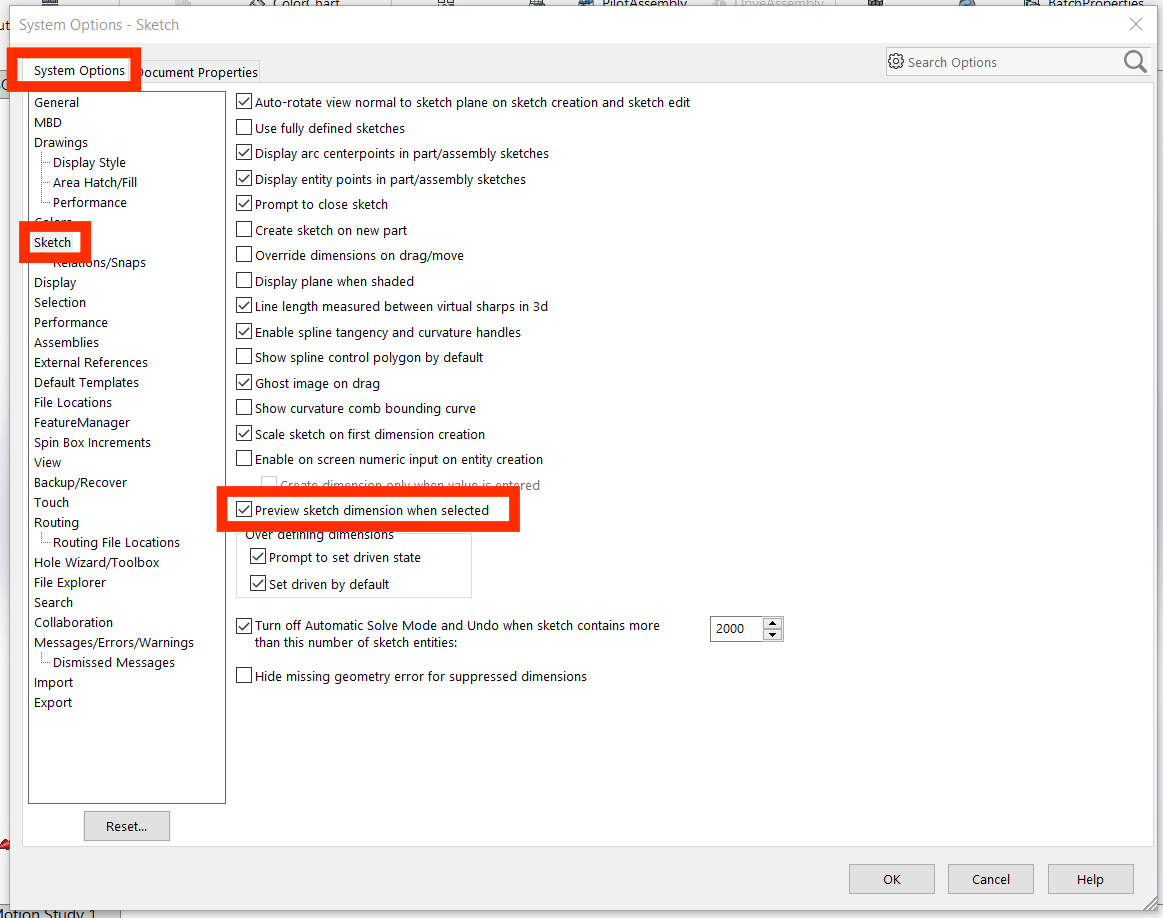
Task: Select the Export category in the left panel
Action: pos(52,702)
